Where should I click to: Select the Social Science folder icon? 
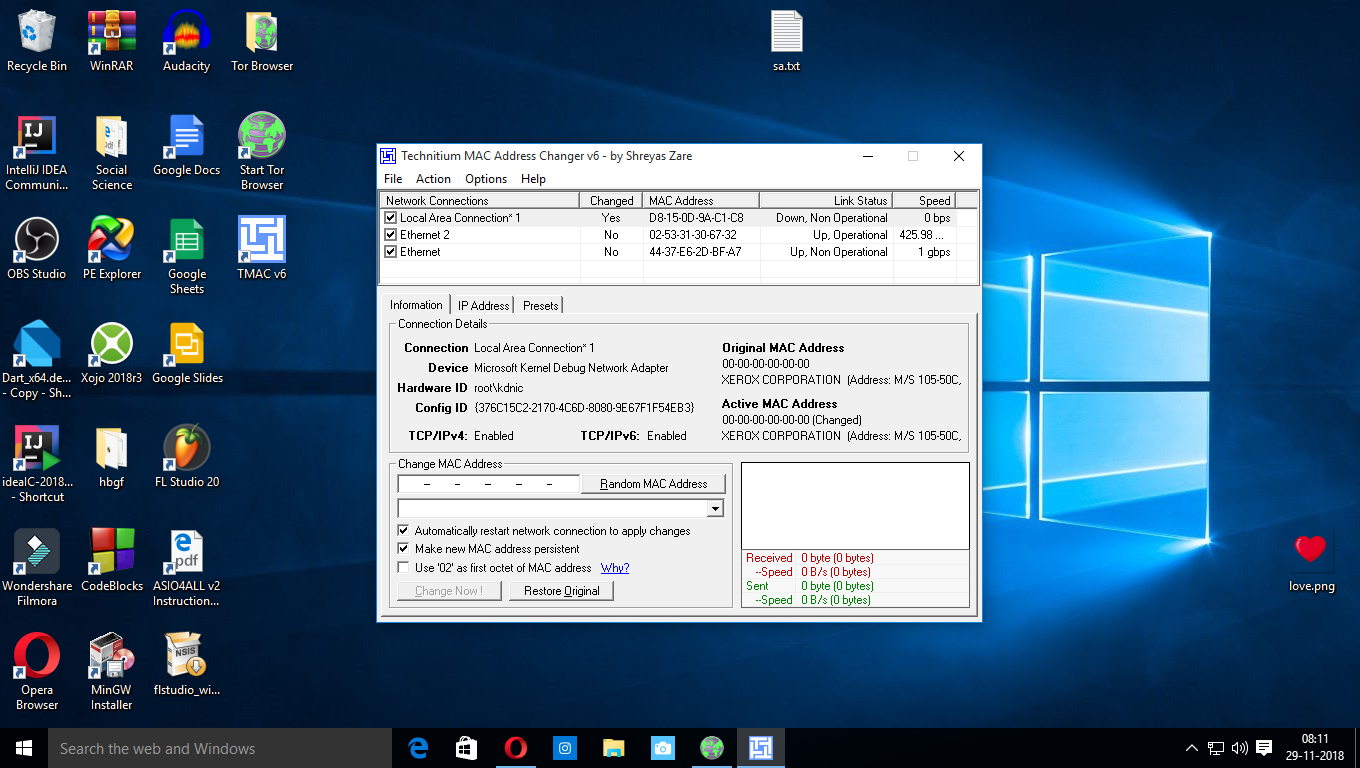click(x=112, y=153)
